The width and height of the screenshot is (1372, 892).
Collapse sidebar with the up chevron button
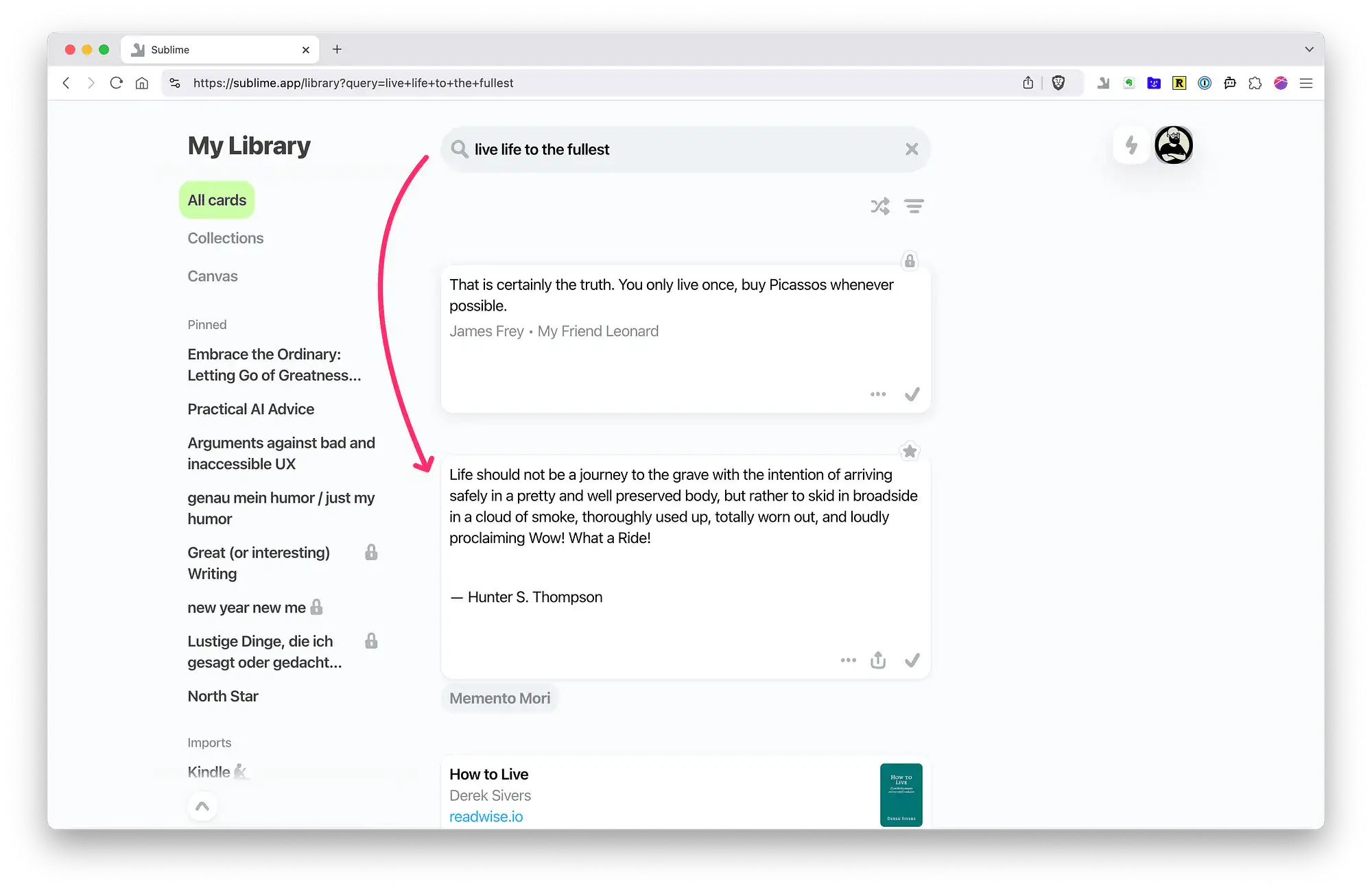(202, 806)
